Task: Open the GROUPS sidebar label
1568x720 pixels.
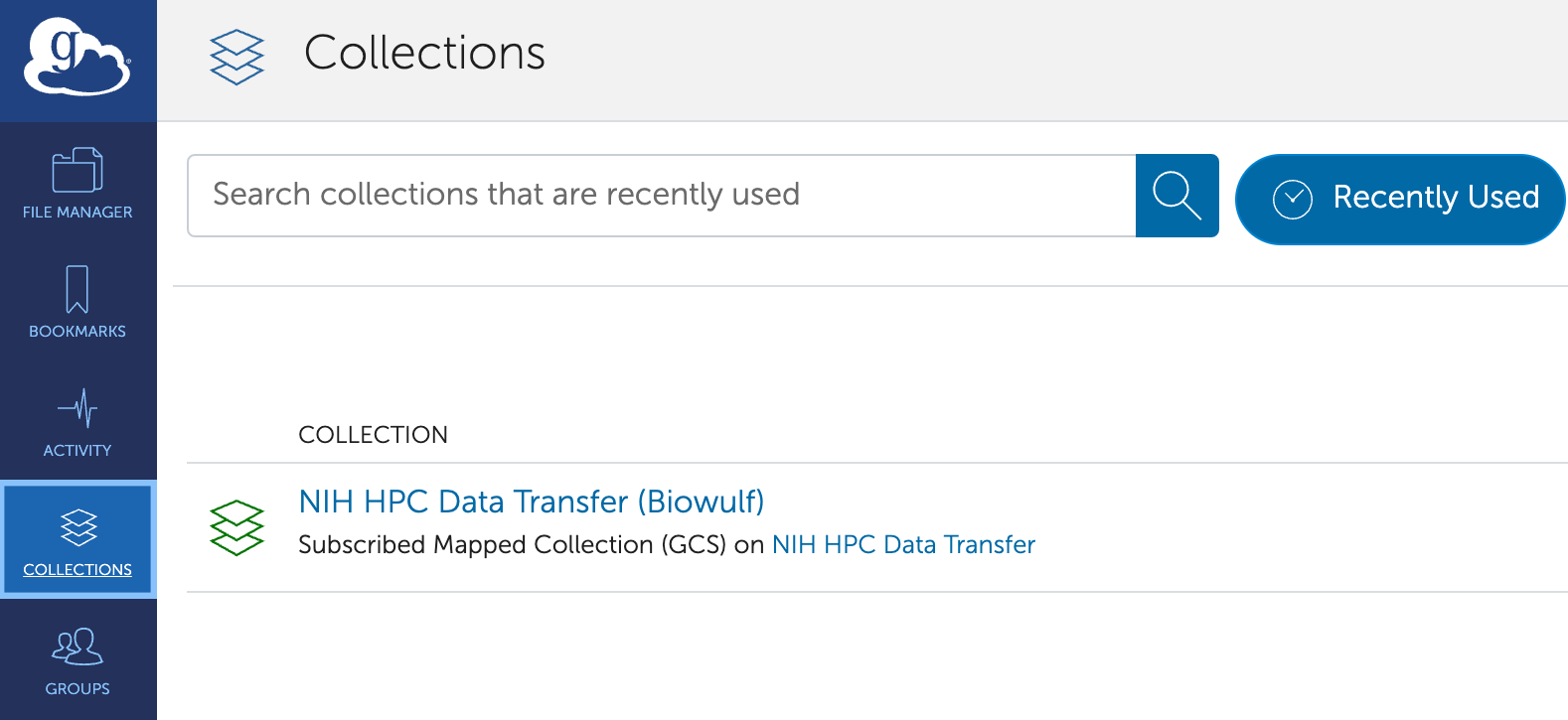Action: 78,689
